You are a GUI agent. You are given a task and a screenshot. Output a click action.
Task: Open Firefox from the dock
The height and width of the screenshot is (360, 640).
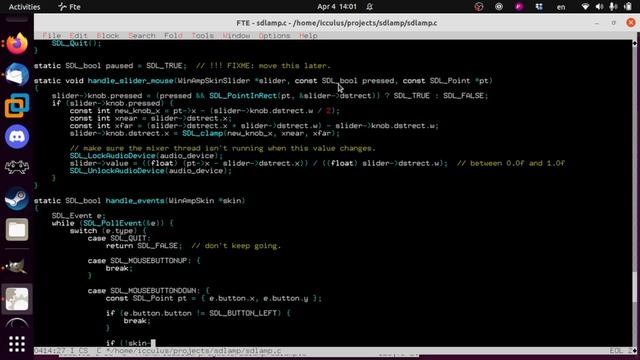point(17,44)
